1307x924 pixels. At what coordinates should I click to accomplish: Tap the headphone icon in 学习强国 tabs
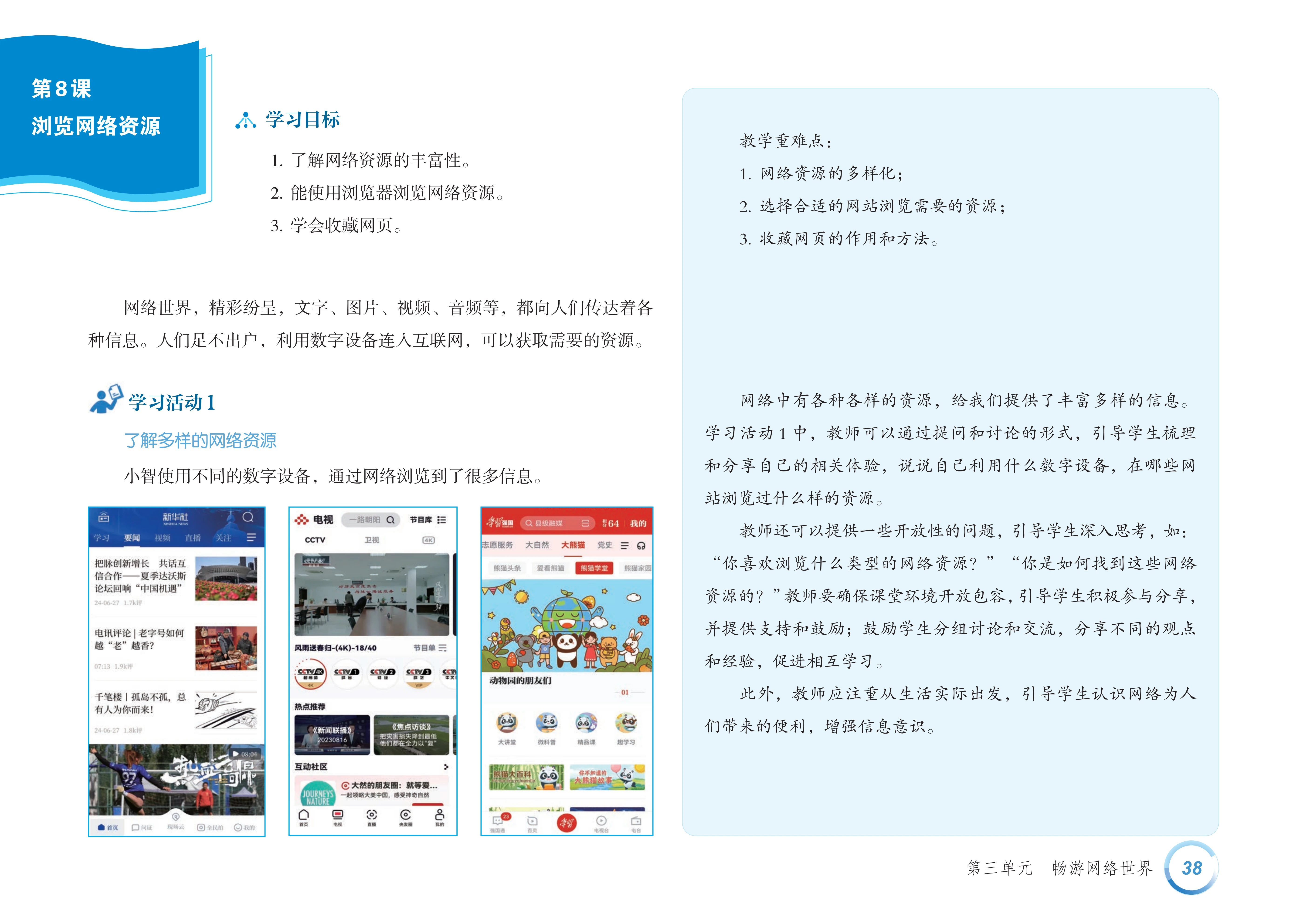click(641, 546)
